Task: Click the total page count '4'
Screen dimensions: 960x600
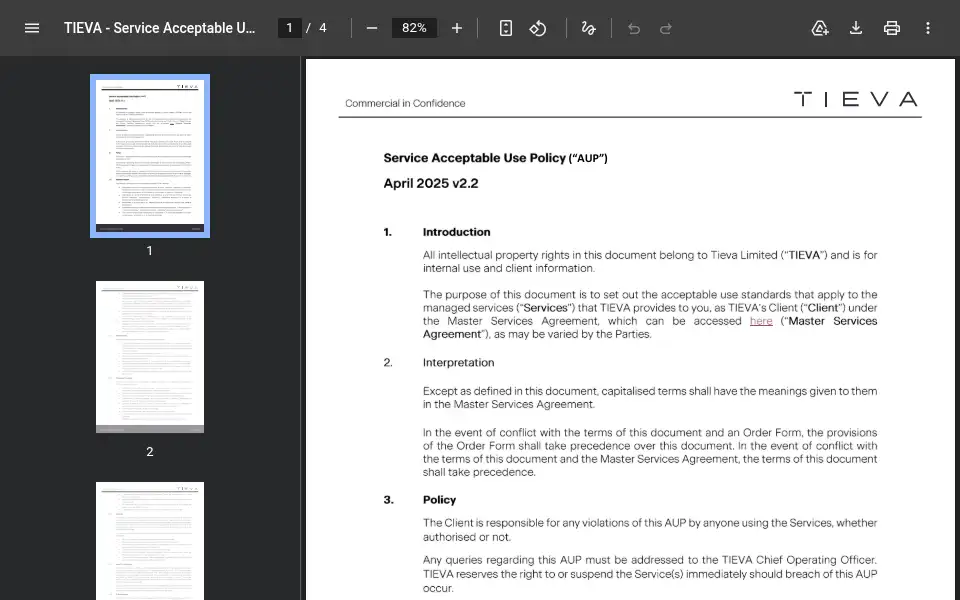Action: tap(323, 28)
